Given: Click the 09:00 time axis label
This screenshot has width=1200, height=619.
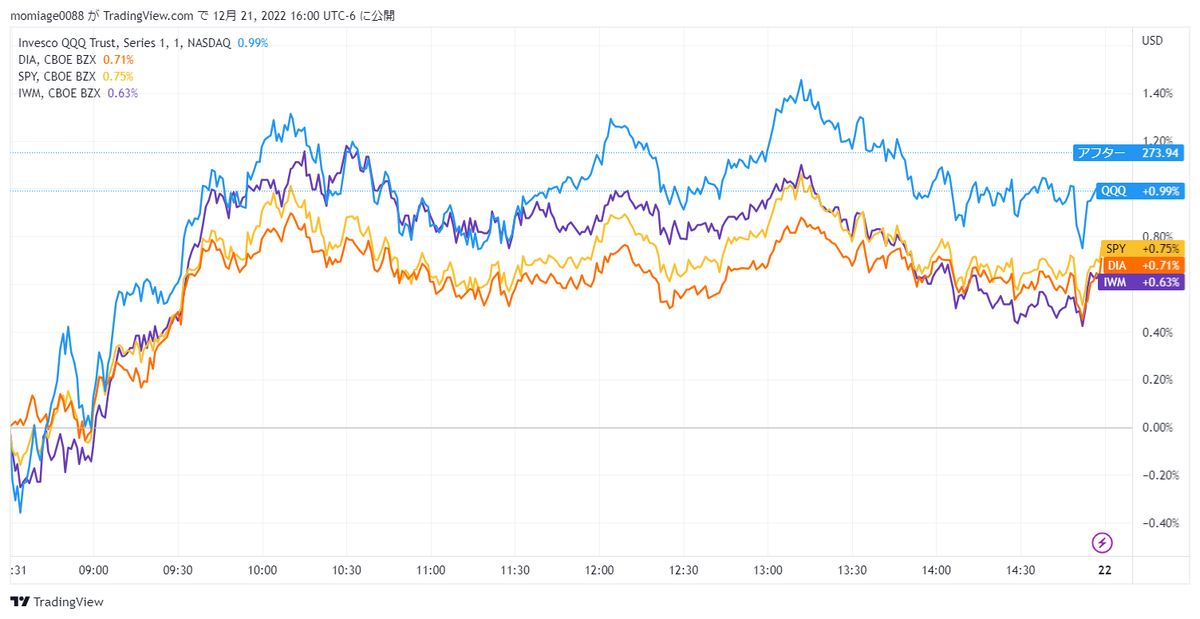Looking at the screenshot, I should [x=93, y=570].
